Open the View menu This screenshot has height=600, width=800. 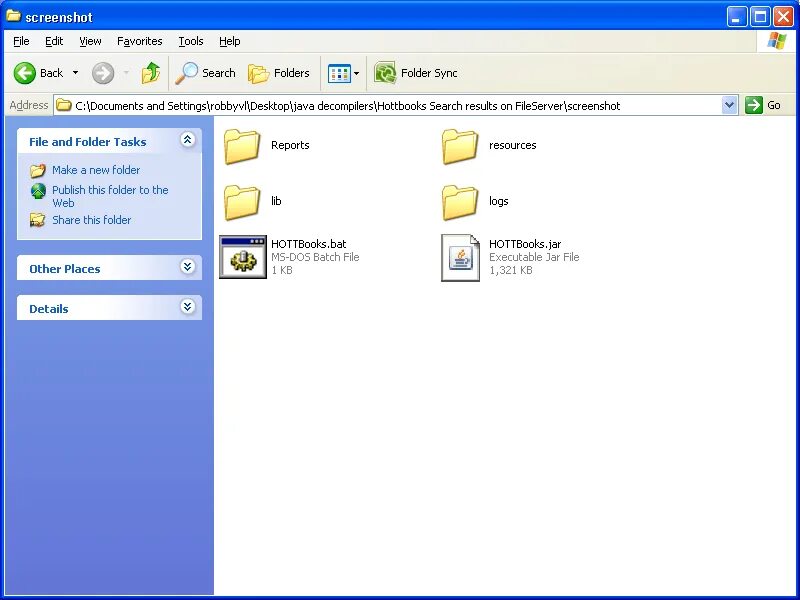pos(90,41)
